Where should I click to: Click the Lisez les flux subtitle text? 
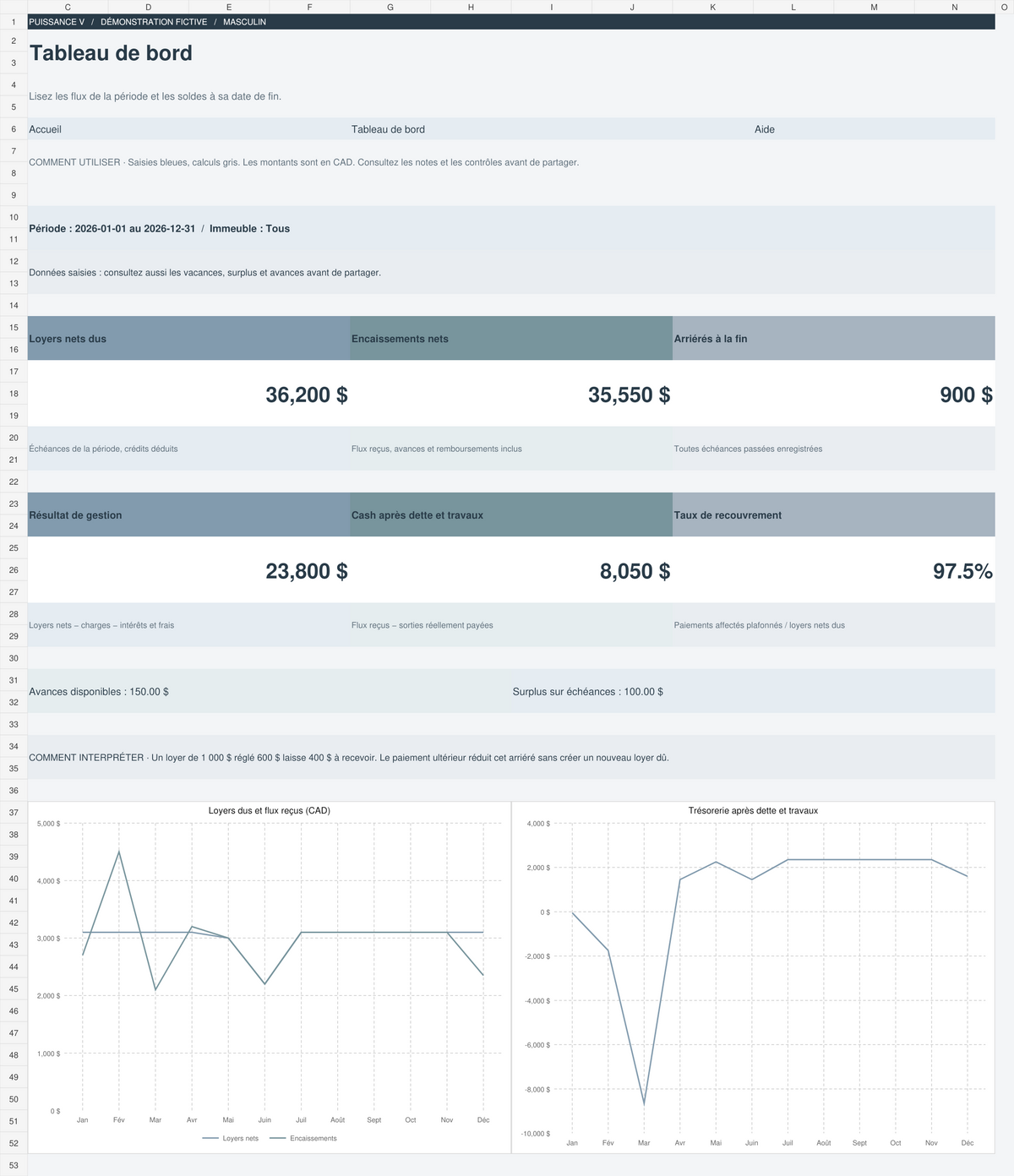(x=155, y=96)
